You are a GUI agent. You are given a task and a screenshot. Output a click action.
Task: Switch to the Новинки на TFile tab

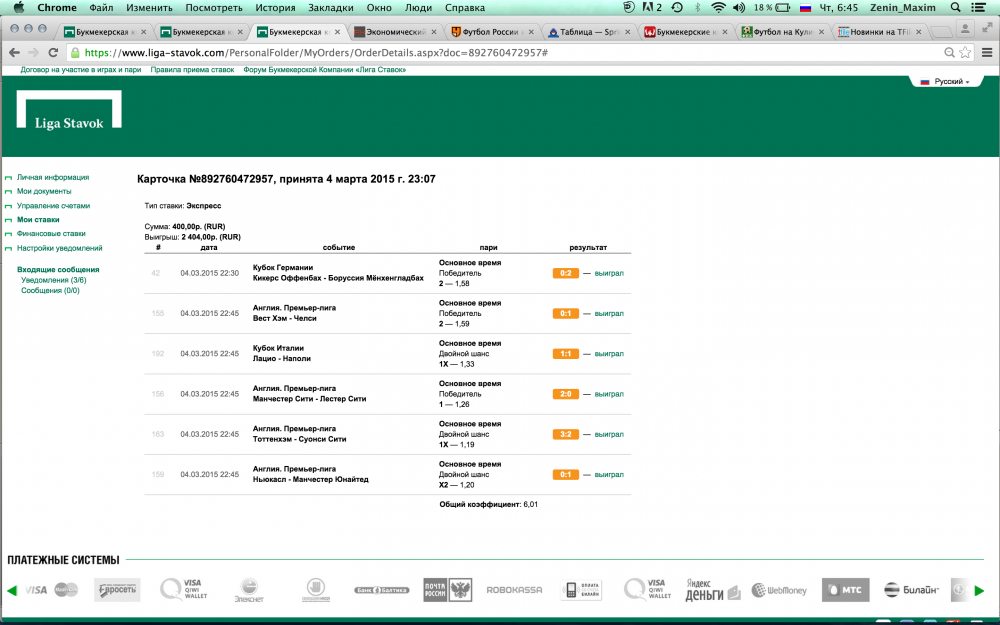[x=879, y=31]
